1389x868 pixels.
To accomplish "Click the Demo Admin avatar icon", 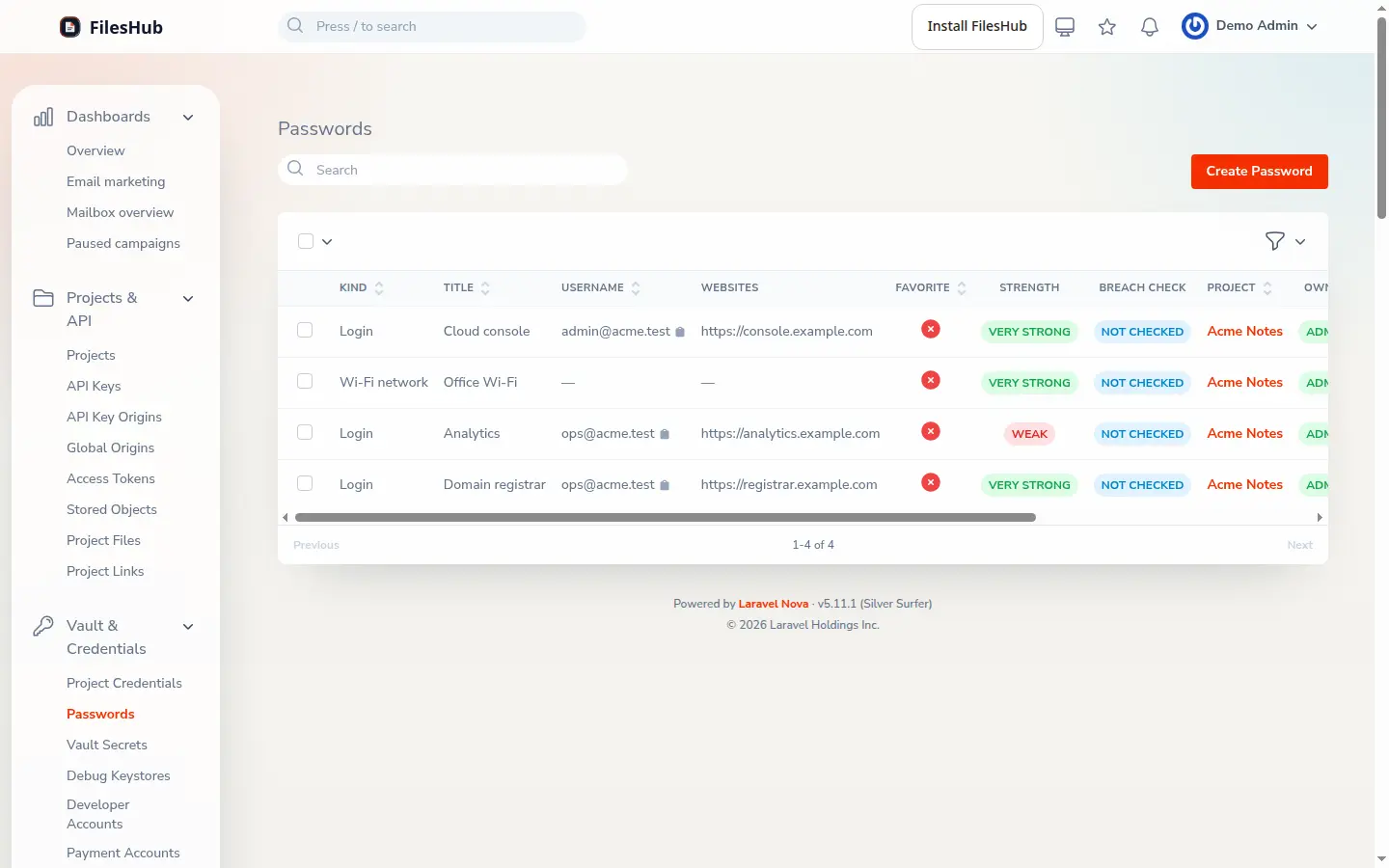I will pos(1195,26).
